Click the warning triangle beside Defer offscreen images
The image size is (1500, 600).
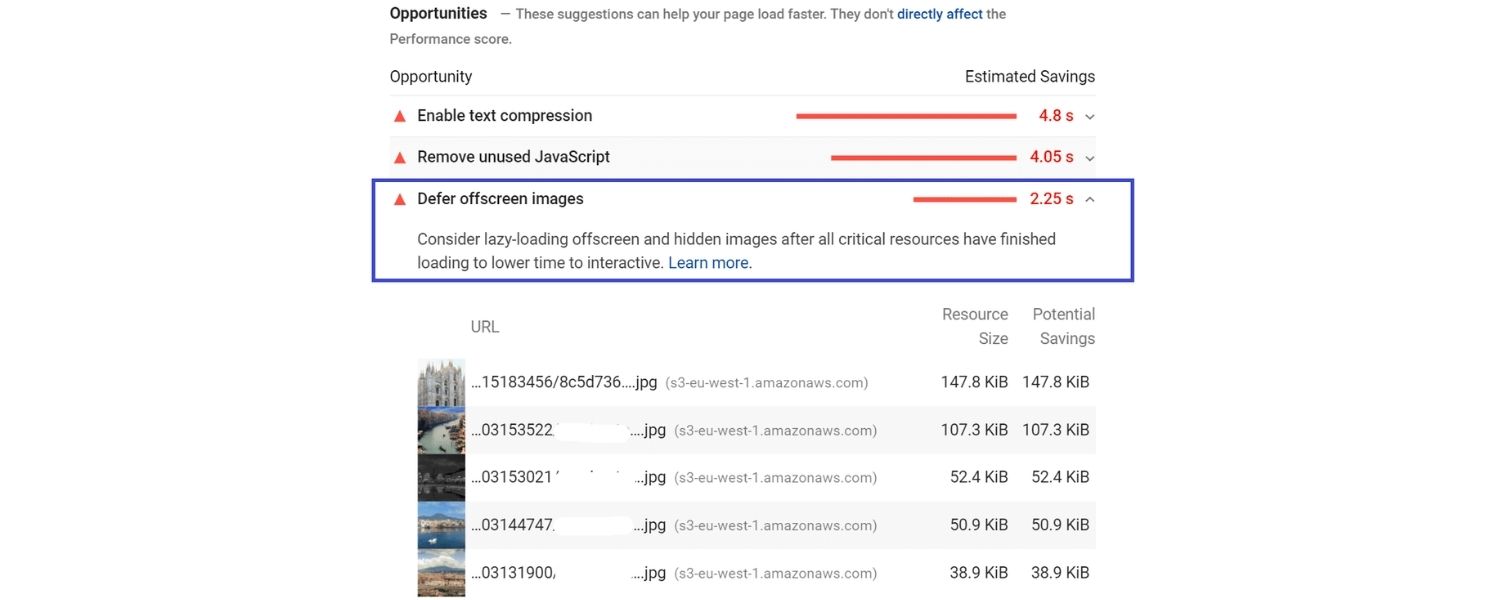pos(399,198)
